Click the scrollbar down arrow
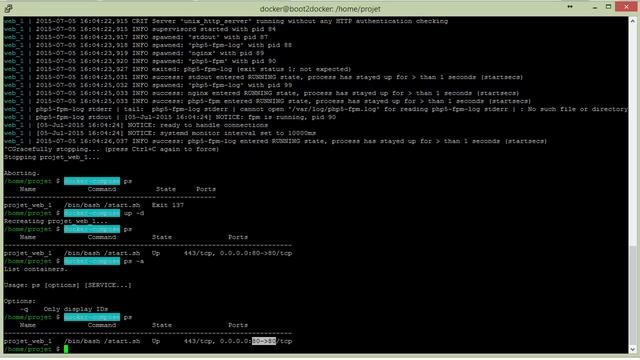Image resolution: width=640 pixels, height=360 pixels. 633,349
